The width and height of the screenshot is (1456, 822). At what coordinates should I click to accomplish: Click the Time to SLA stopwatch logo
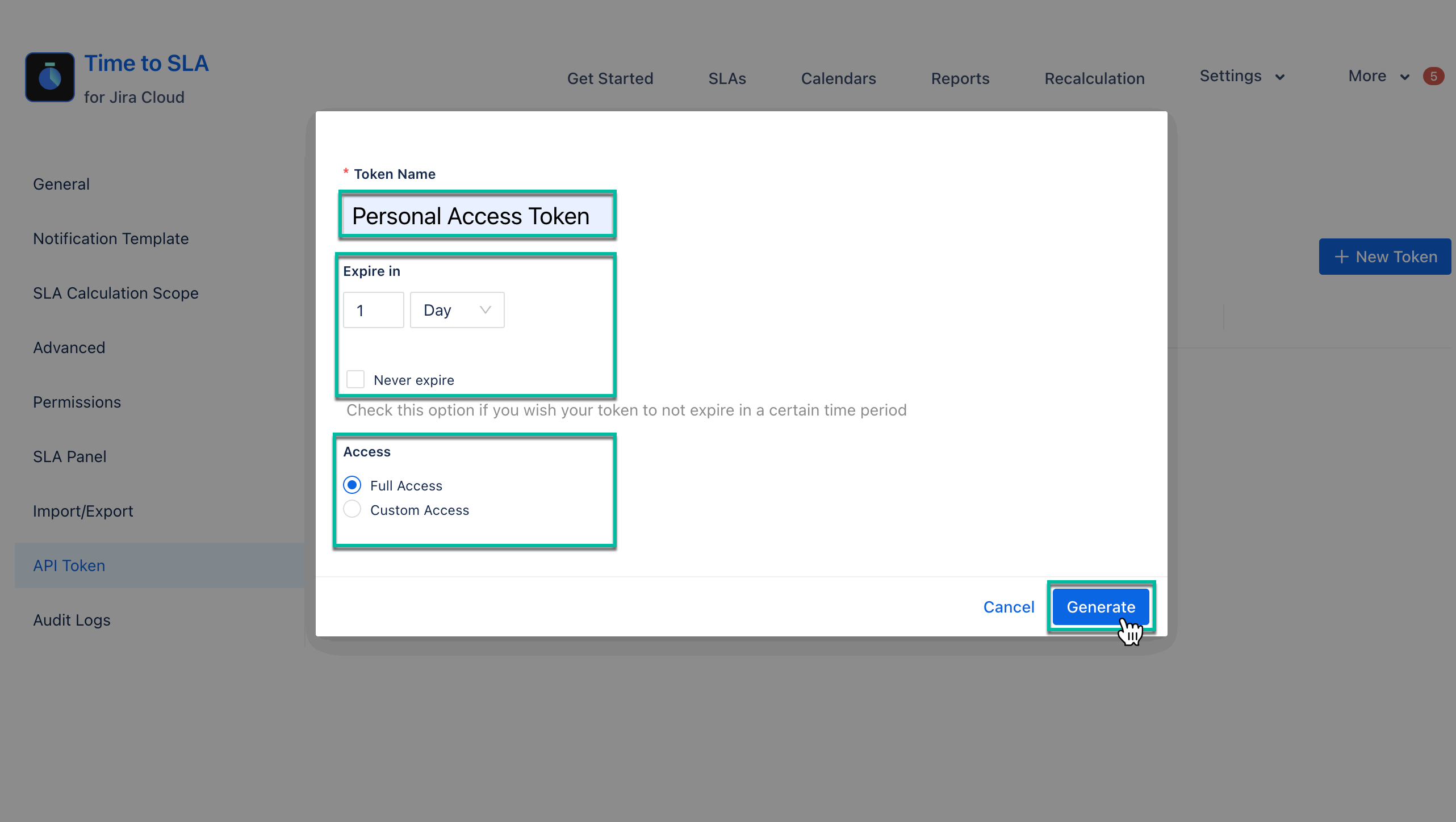pos(50,77)
